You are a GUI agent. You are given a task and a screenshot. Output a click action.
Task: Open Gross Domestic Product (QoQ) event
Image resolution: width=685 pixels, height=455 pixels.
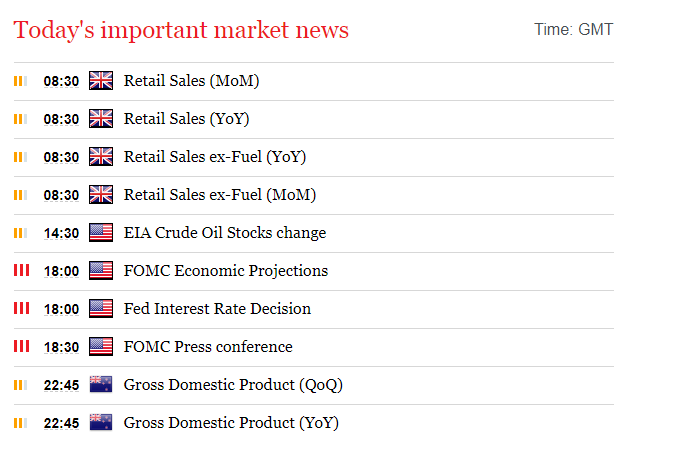233,385
